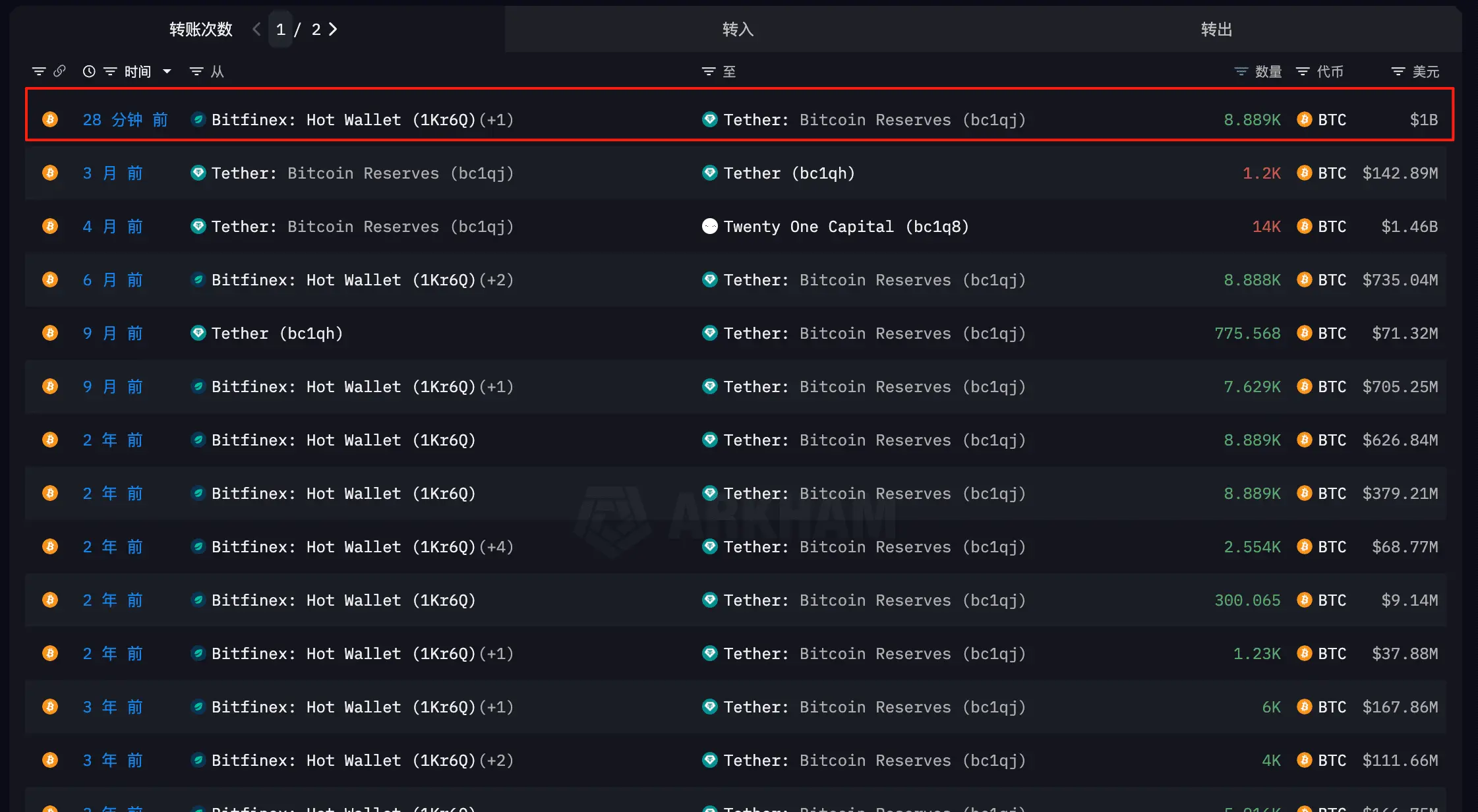This screenshot has width=1478, height=812.
Task: Click the page number 1 field
Action: (281, 29)
